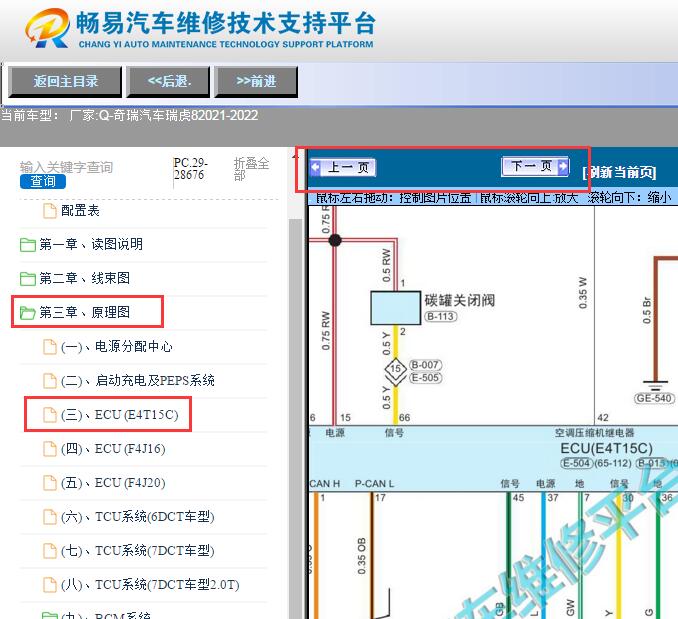Click the page icon for 启动充电及PEPS系统
The height and width of the screenshot is (619, 678).
[x=50, y=381]
